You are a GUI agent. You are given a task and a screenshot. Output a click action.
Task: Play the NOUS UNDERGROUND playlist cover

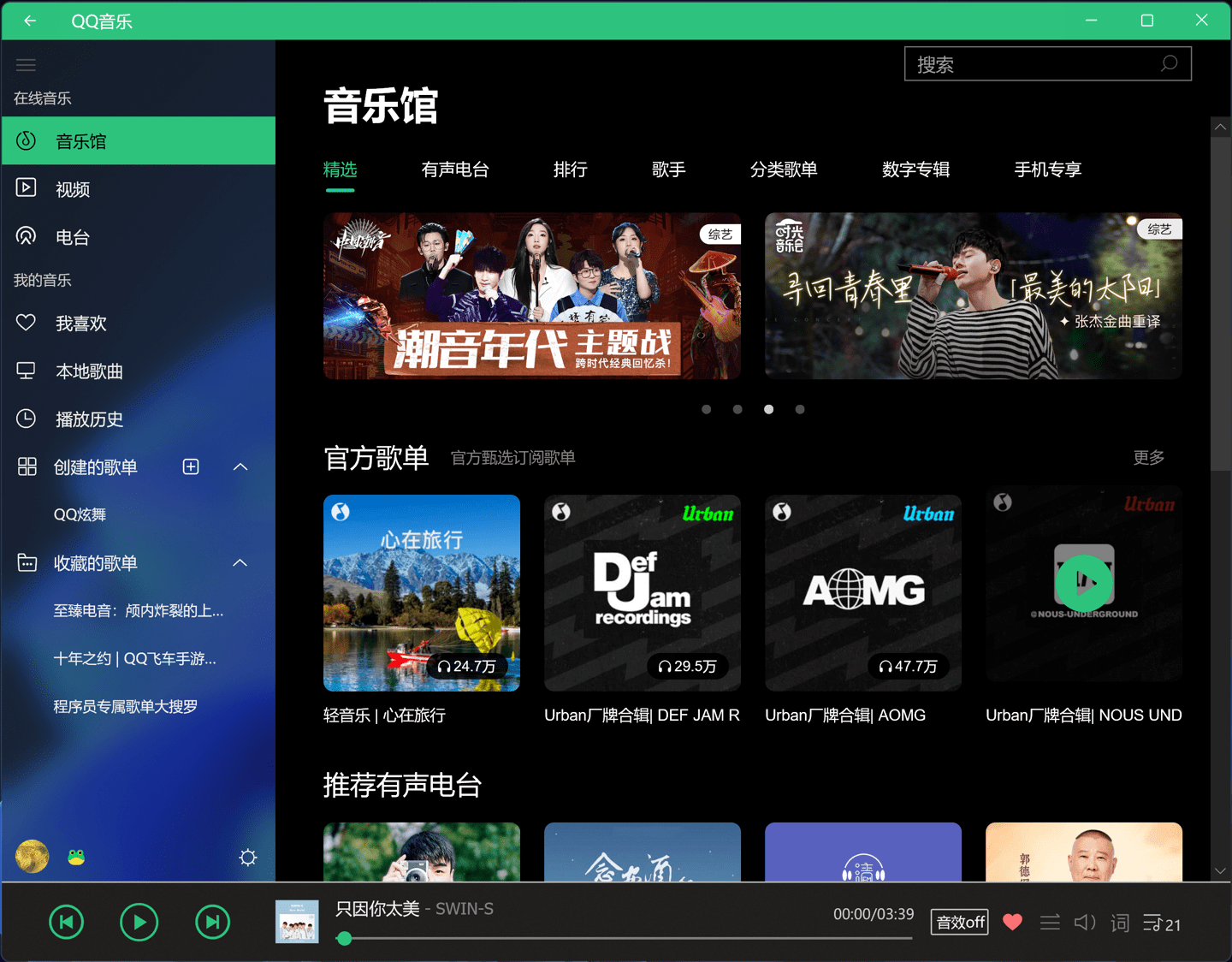[x=1084, y=583]
